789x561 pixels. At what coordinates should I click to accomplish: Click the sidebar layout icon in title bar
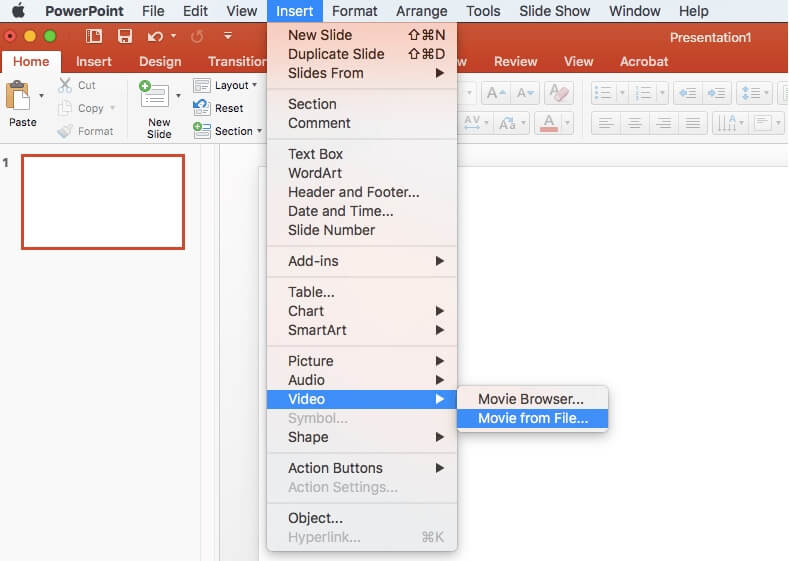94,36
